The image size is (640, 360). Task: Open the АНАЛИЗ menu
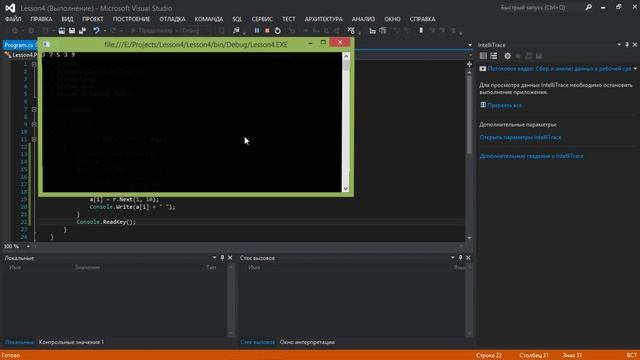click(x=363, y=19)
